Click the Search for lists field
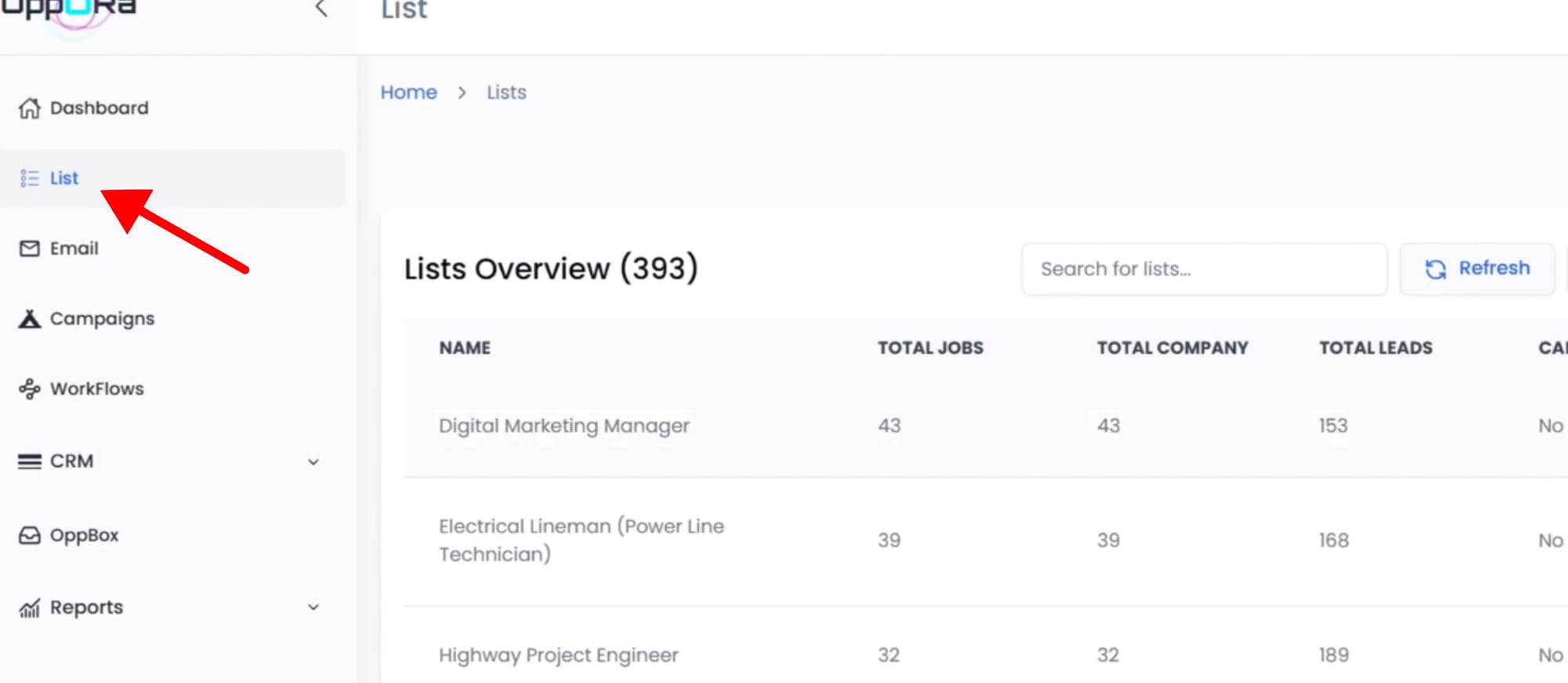 point(1203,269)
